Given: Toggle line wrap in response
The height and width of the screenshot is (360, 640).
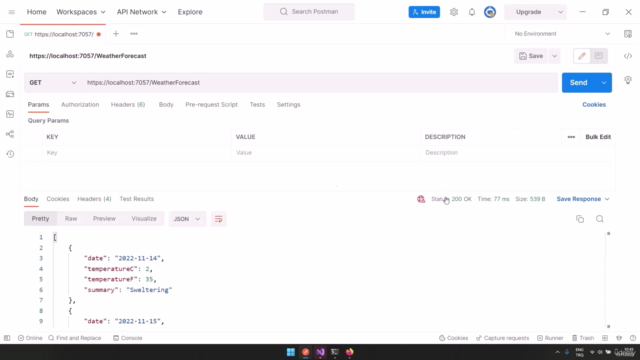Looking at the screenshot, I should [x=218, y=219].
